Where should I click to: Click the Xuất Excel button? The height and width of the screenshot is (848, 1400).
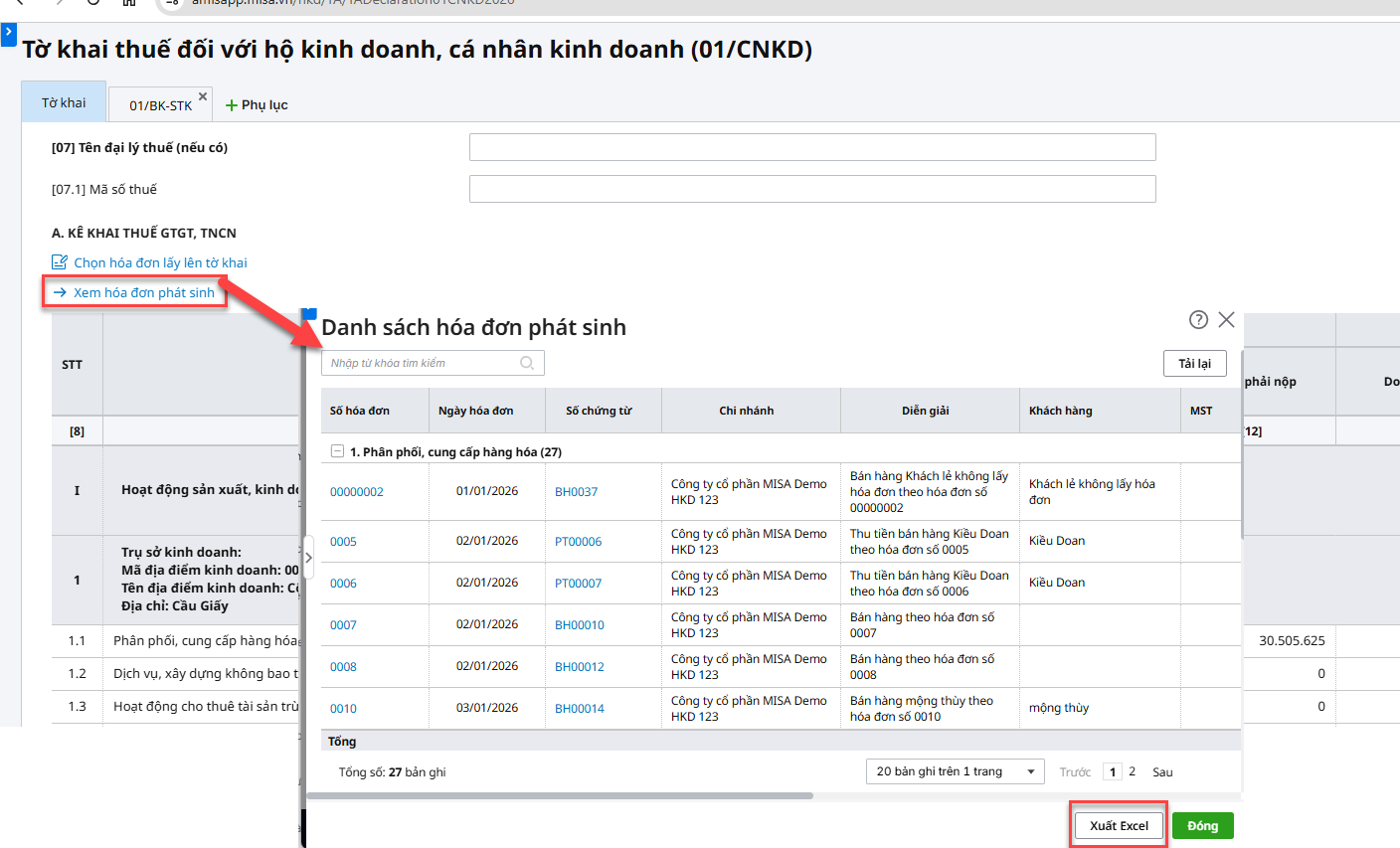[x=1119, y=826]
